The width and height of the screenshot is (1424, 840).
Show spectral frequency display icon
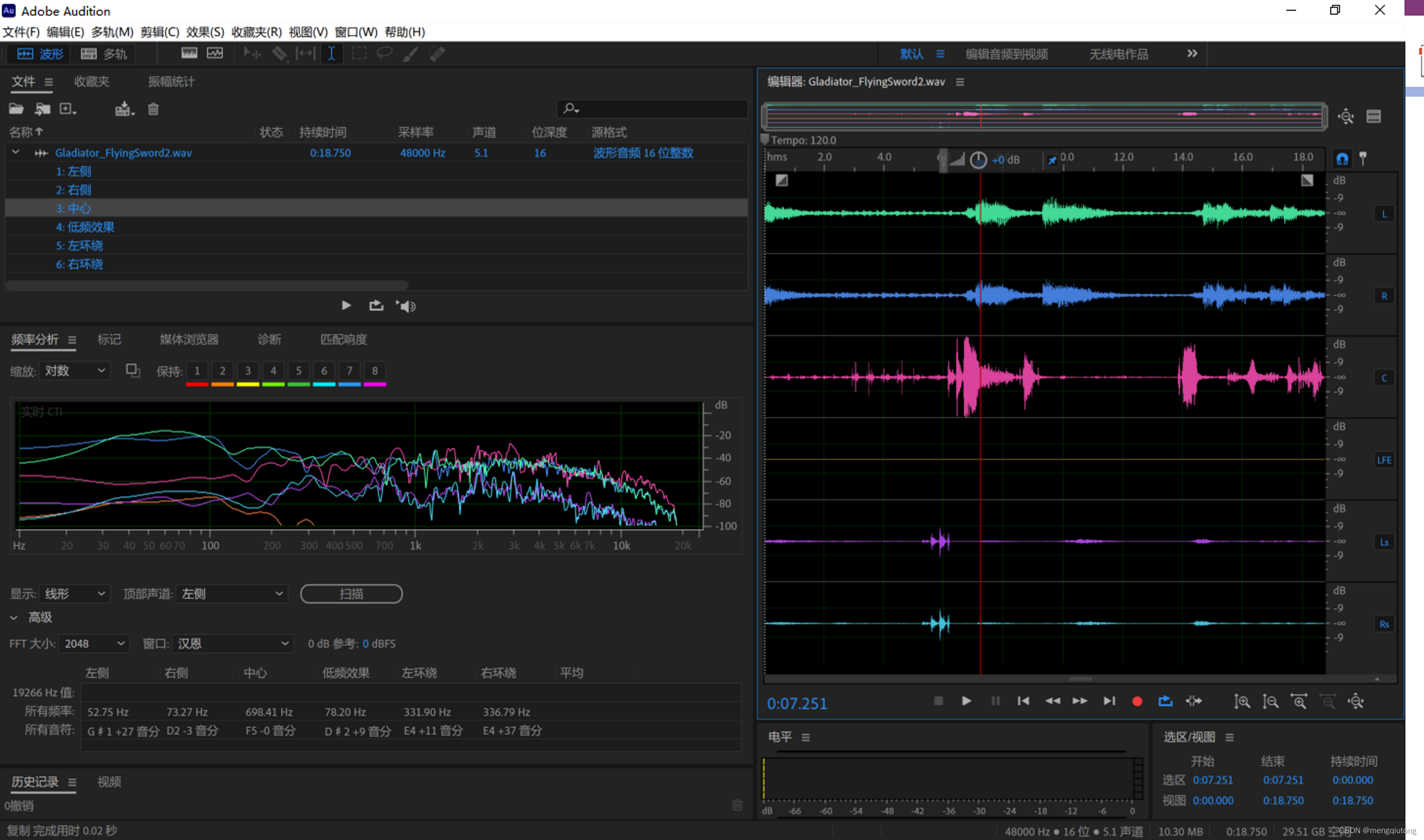pyautogui.click(x=189, y=54)
